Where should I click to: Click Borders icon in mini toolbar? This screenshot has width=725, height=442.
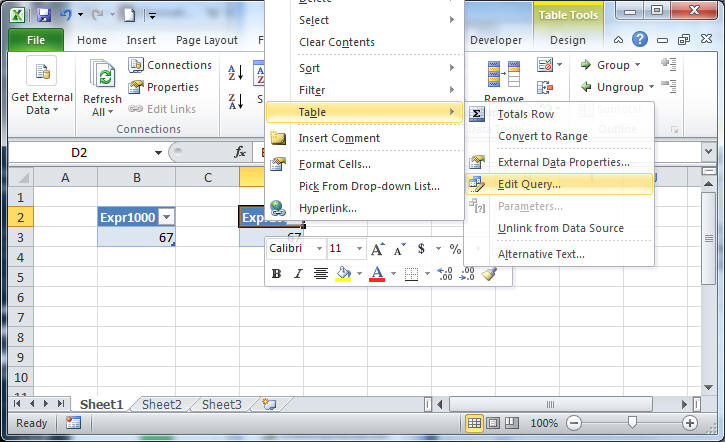(411, 274)
